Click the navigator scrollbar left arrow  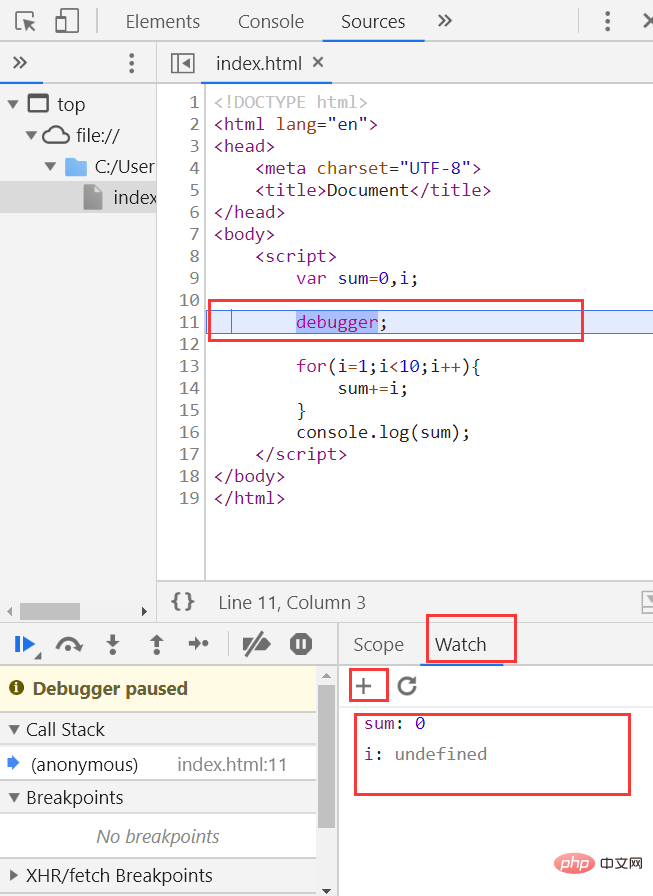[x=9, y=611]
